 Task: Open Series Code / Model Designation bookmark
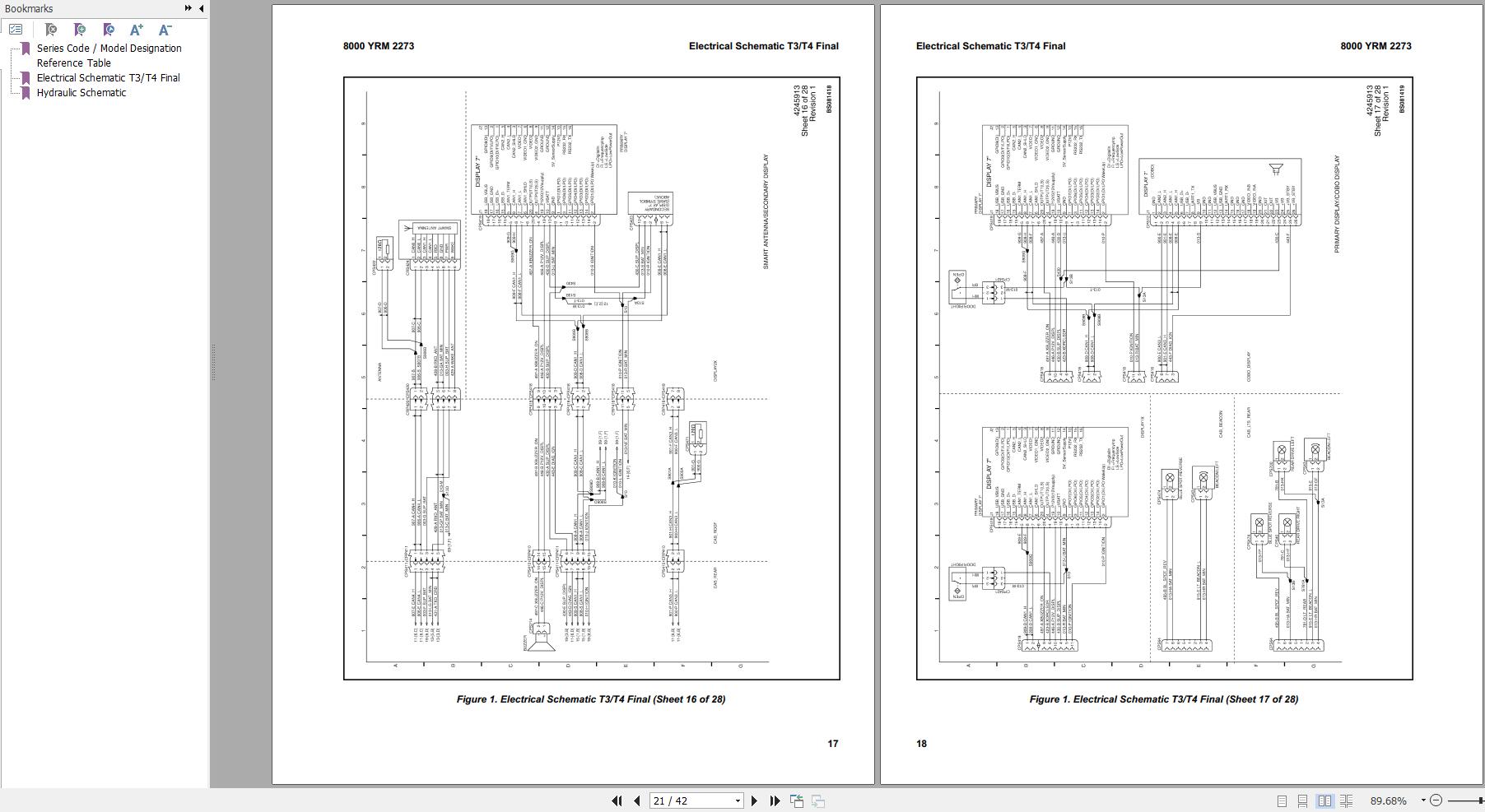click(109, 55)
